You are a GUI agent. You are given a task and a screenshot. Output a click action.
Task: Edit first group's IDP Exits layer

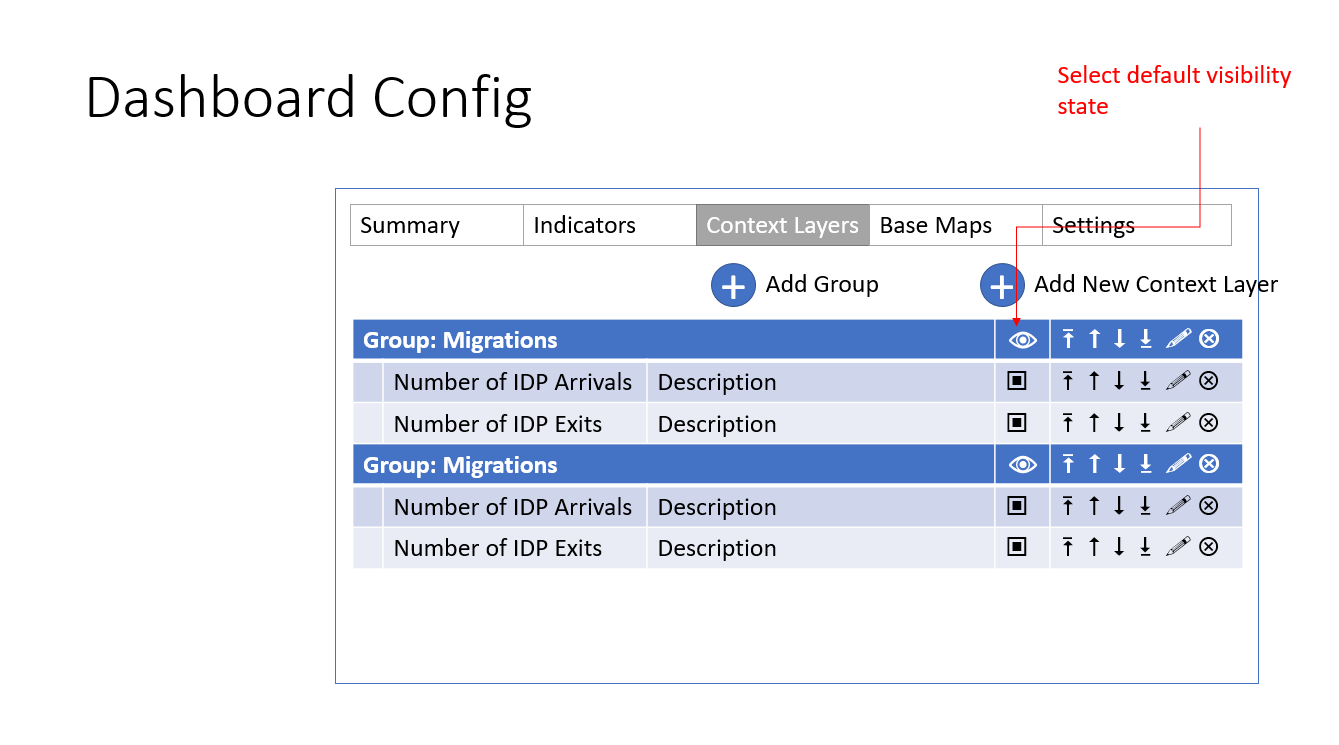1179,423
